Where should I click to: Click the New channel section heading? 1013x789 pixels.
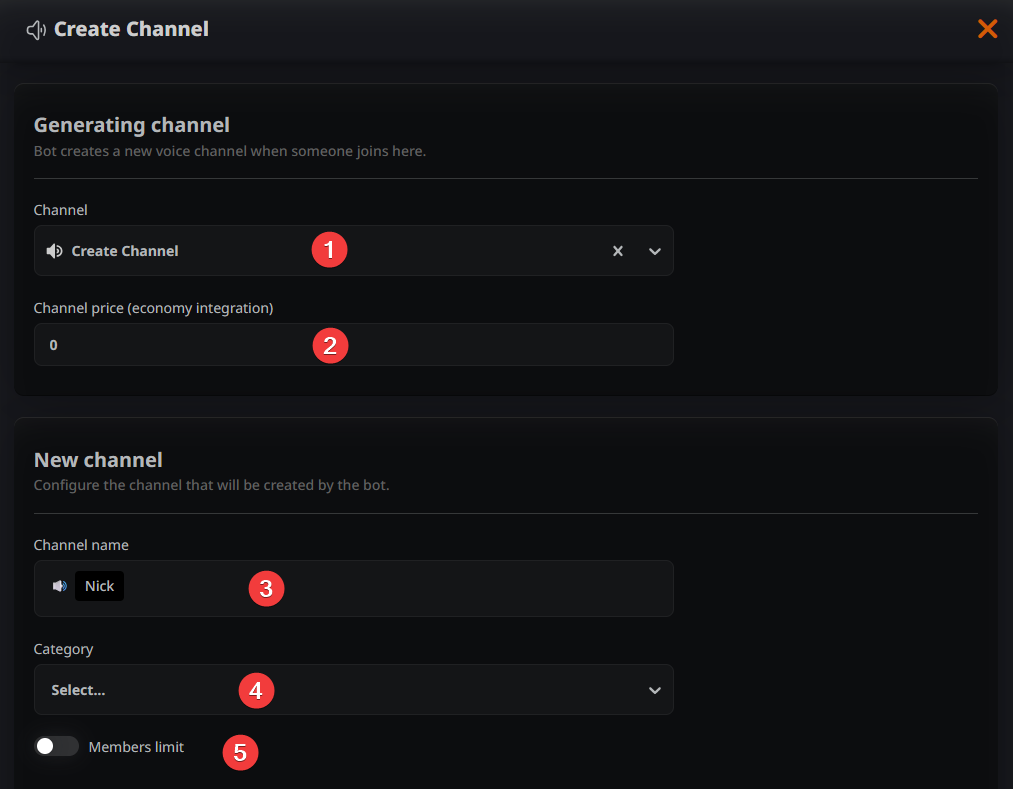point(98,460)
